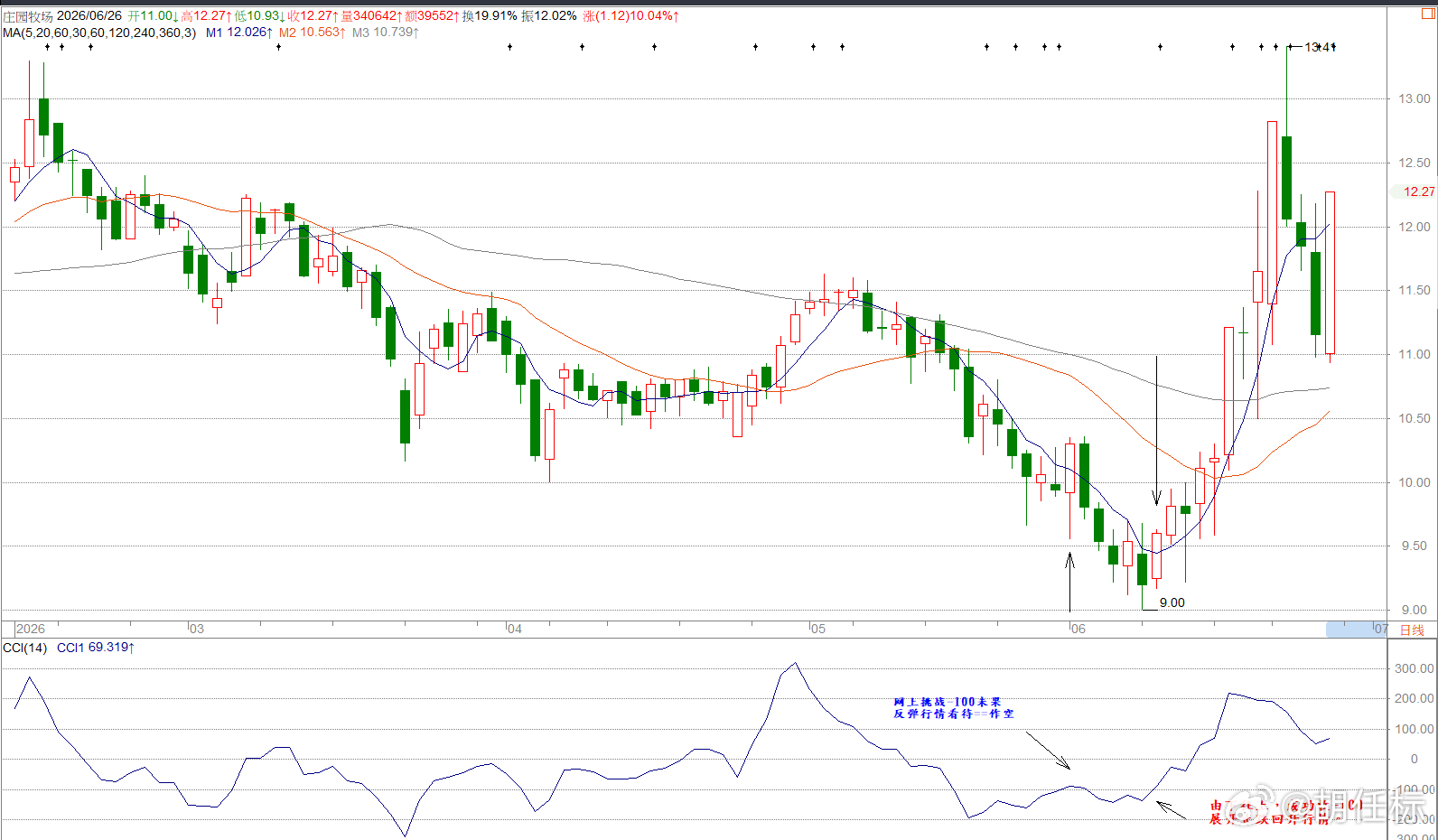
Task: Click the 11.00 price axis label
Action: pos(1415,354)
